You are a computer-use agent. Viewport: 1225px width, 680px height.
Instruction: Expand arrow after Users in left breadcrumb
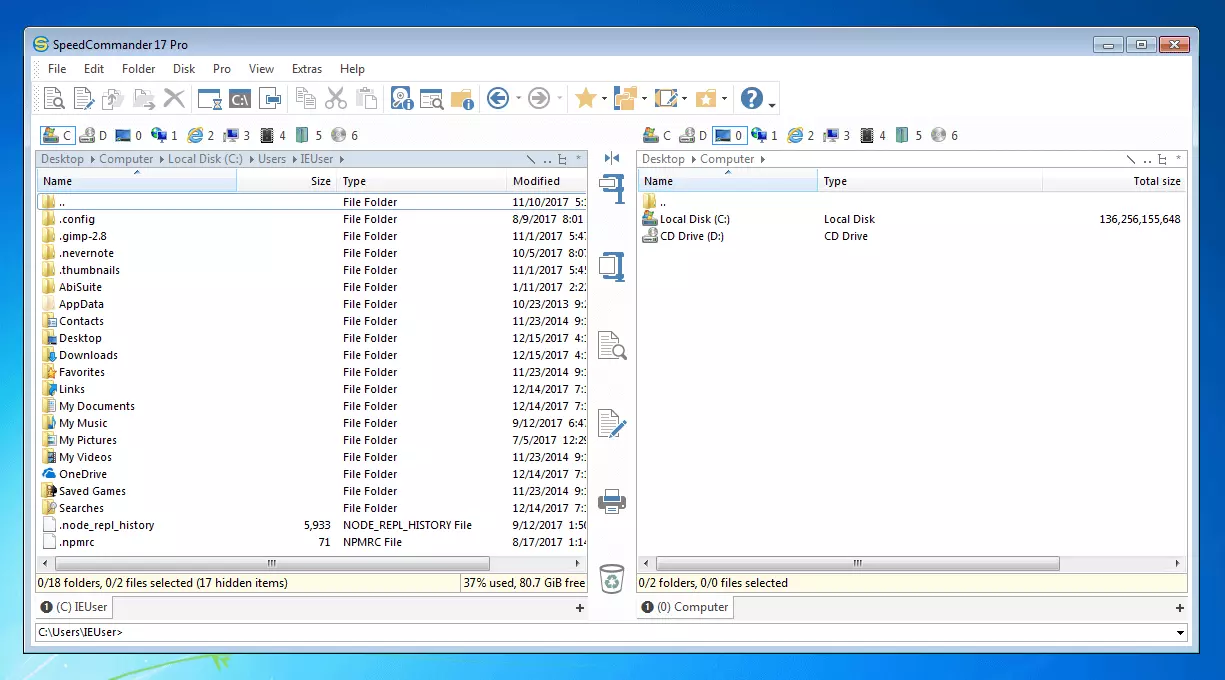(293, 159)
